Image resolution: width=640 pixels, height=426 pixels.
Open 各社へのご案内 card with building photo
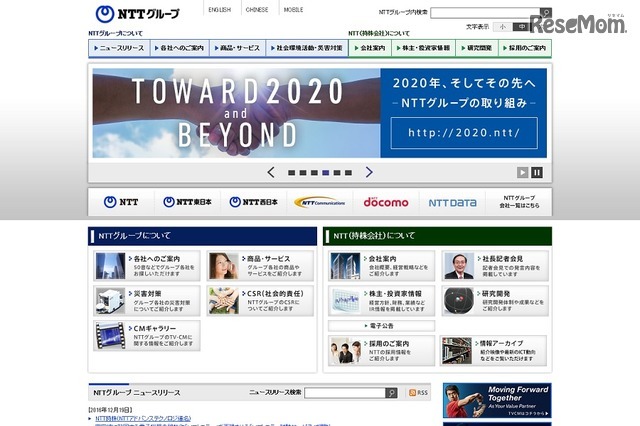pyautogui.click(x=147, y=266)
